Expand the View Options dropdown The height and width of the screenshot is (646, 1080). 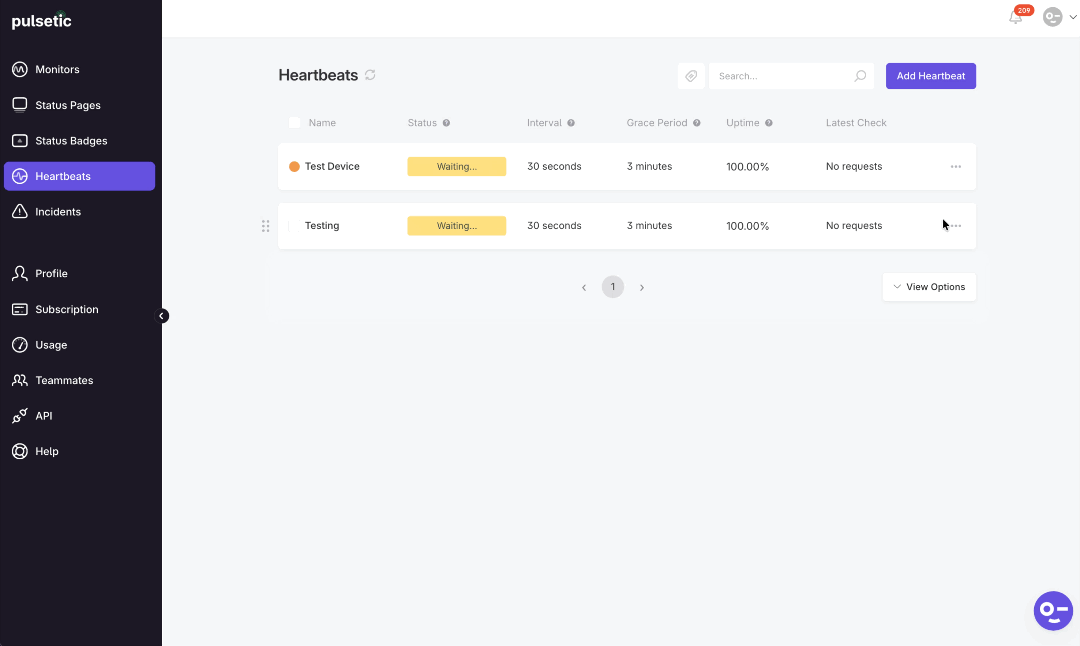click(929, 287)
